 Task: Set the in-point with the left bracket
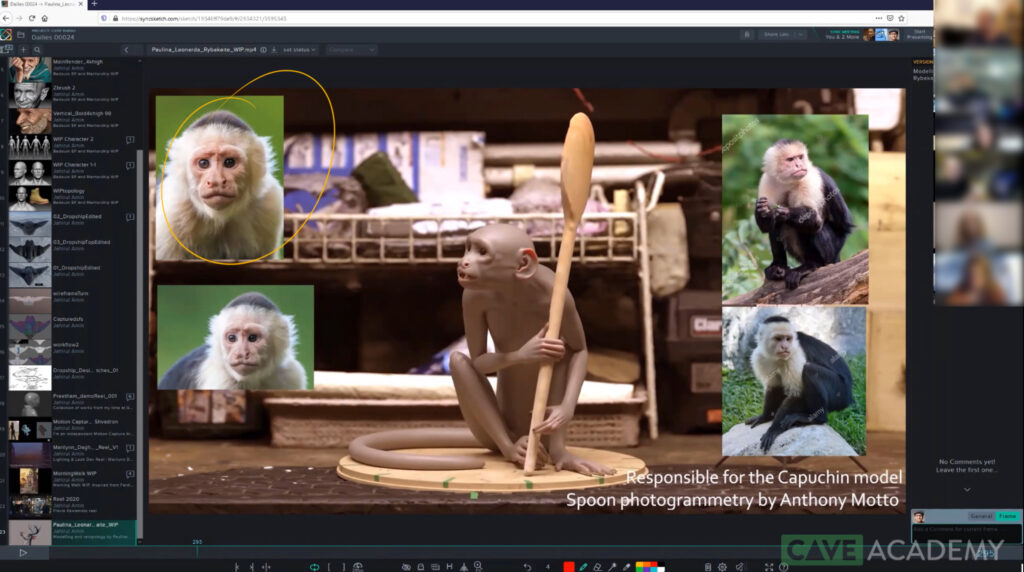[x=329, y=567]
